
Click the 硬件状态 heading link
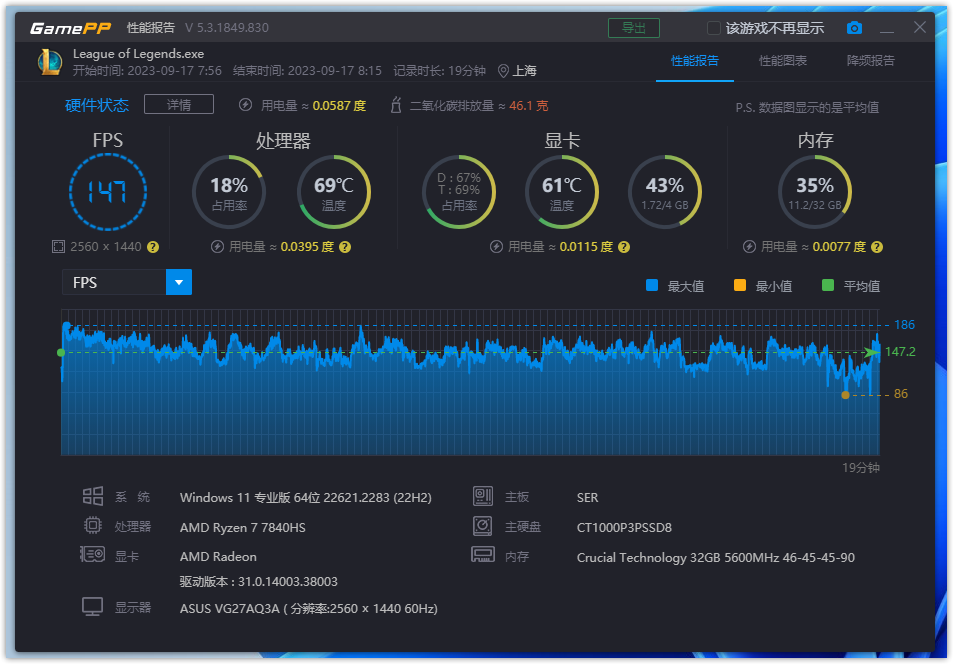(97, 105)
